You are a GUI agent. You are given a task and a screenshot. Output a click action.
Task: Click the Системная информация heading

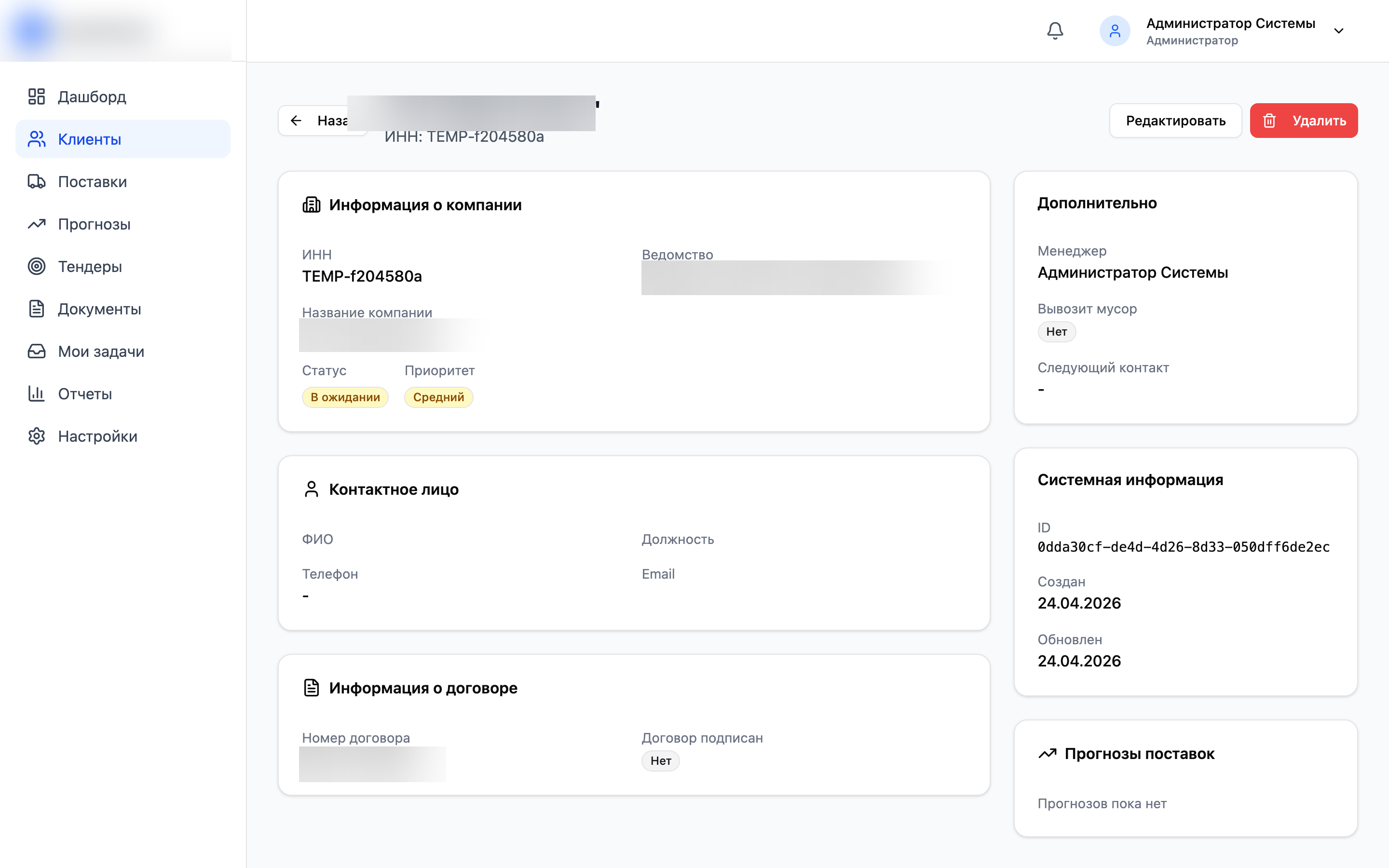point(1130,480)
